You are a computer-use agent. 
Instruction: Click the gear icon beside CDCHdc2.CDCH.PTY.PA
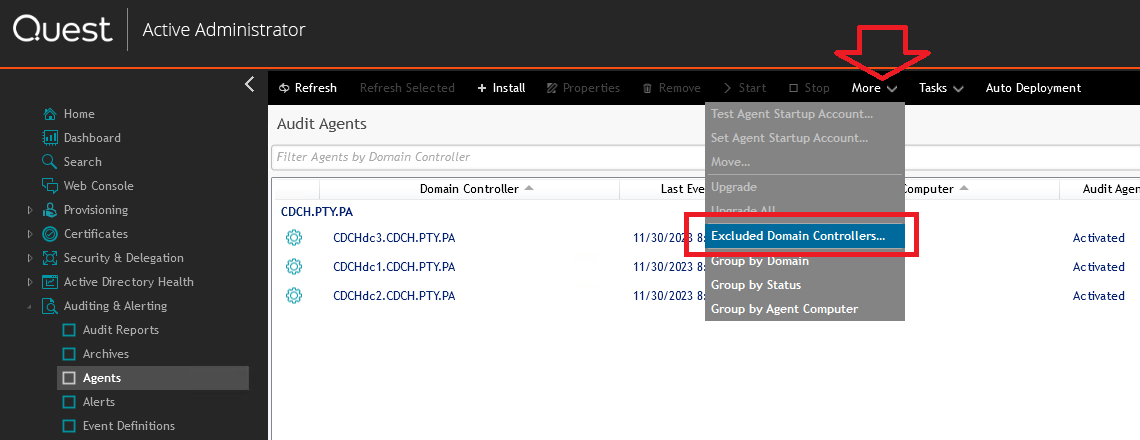click(293, 296)
